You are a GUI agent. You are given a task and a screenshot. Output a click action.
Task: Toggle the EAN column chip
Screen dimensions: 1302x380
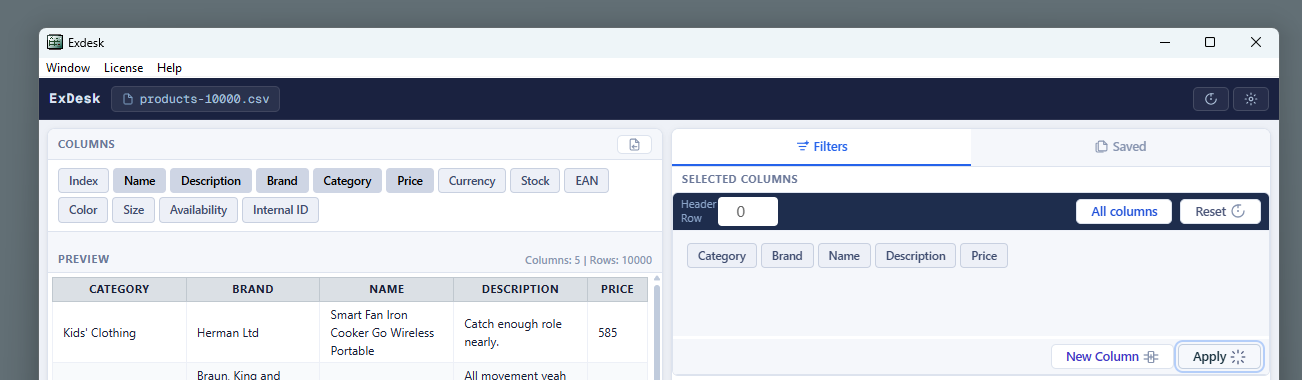click(x=586, y=181)
